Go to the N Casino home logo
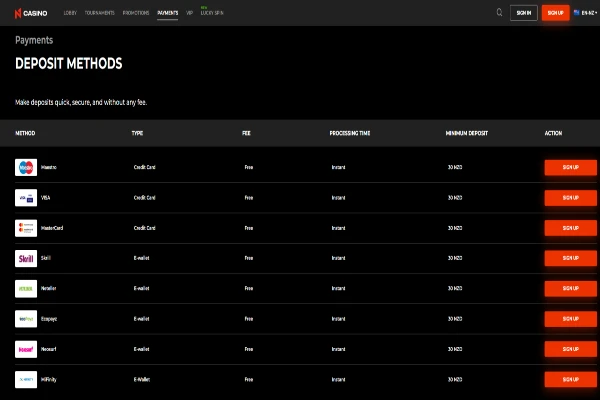 pyautogui.click(x=31, y=13)
